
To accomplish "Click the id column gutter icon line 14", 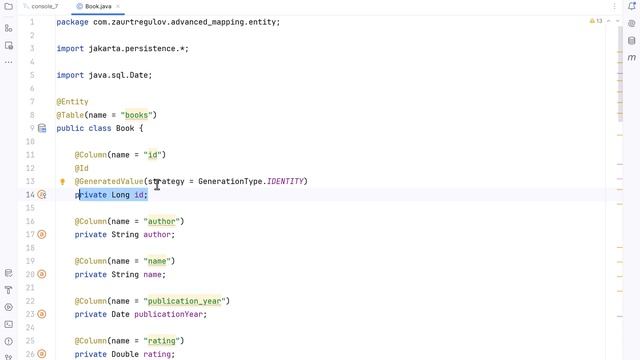I will (x=42, y=195).
